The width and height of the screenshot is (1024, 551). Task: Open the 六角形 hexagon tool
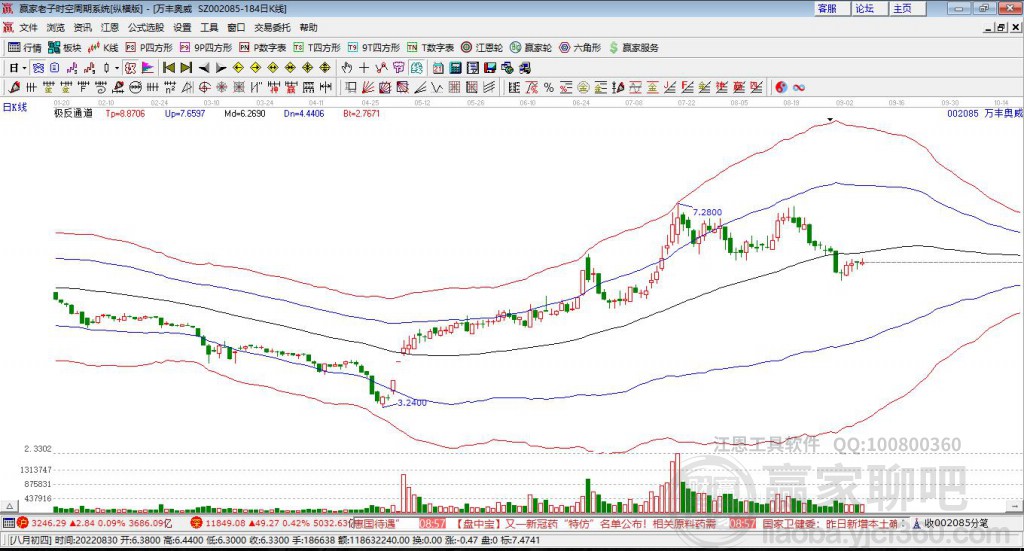[580, 48]
